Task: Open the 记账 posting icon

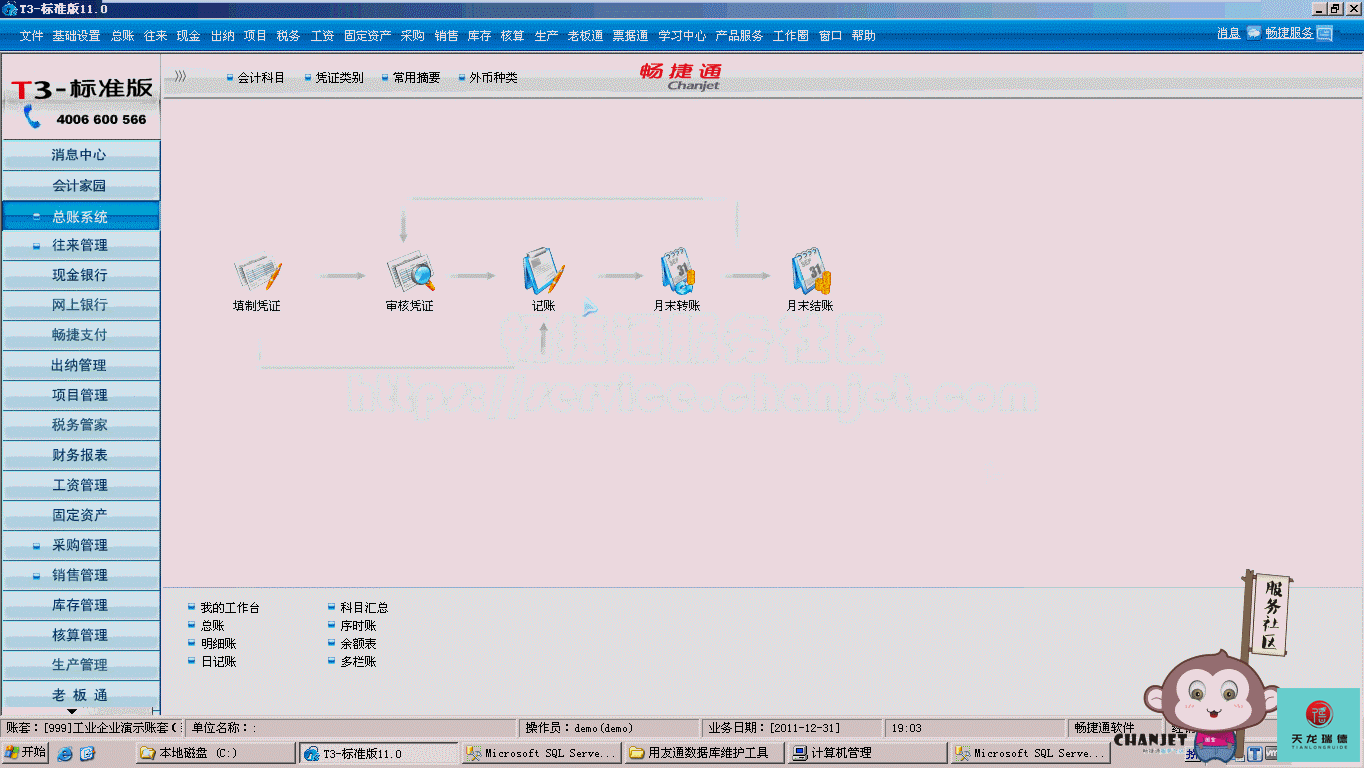Action: 543,272
